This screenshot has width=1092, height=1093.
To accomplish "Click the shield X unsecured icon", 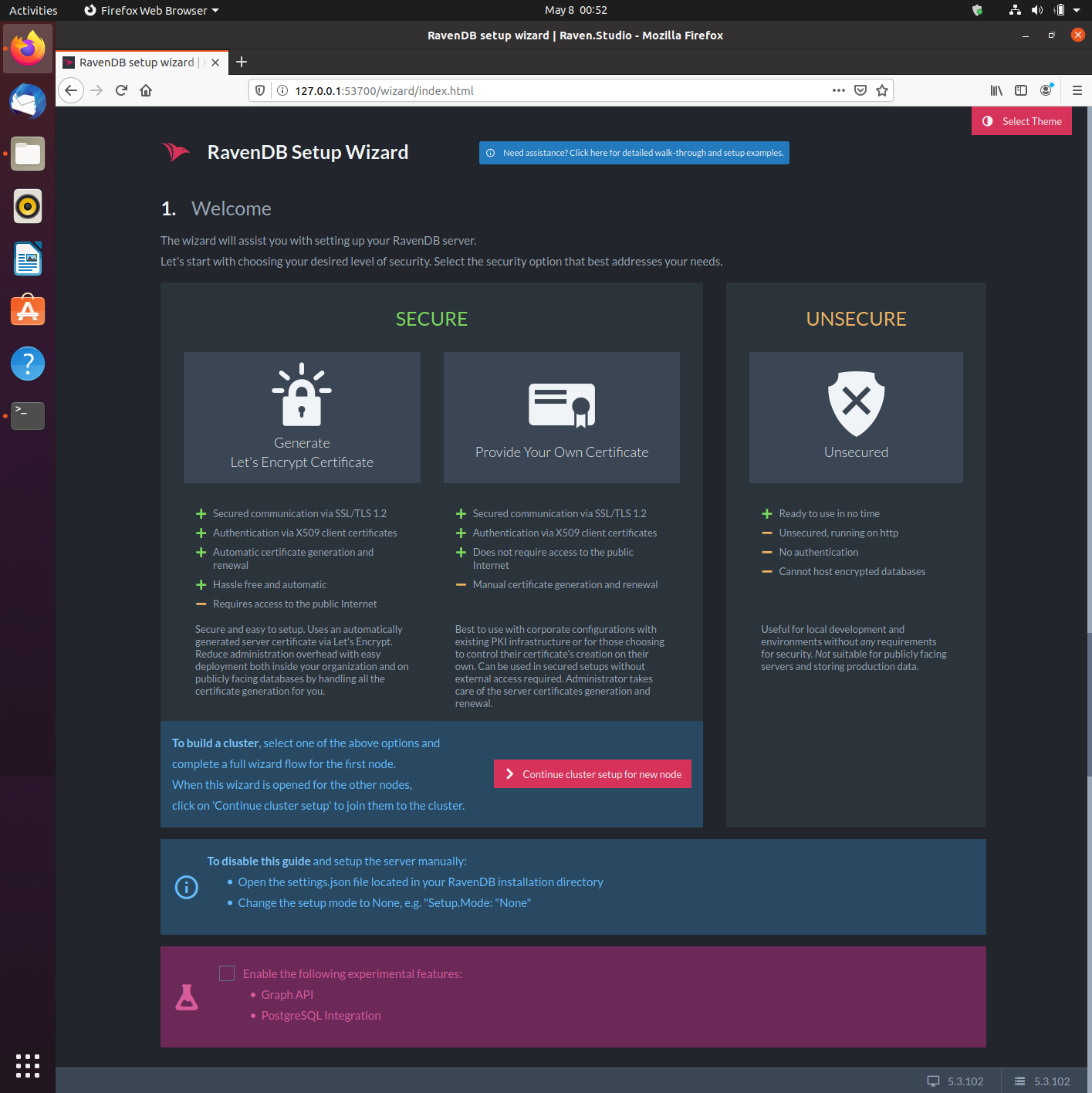I will (x=856, y=404).
